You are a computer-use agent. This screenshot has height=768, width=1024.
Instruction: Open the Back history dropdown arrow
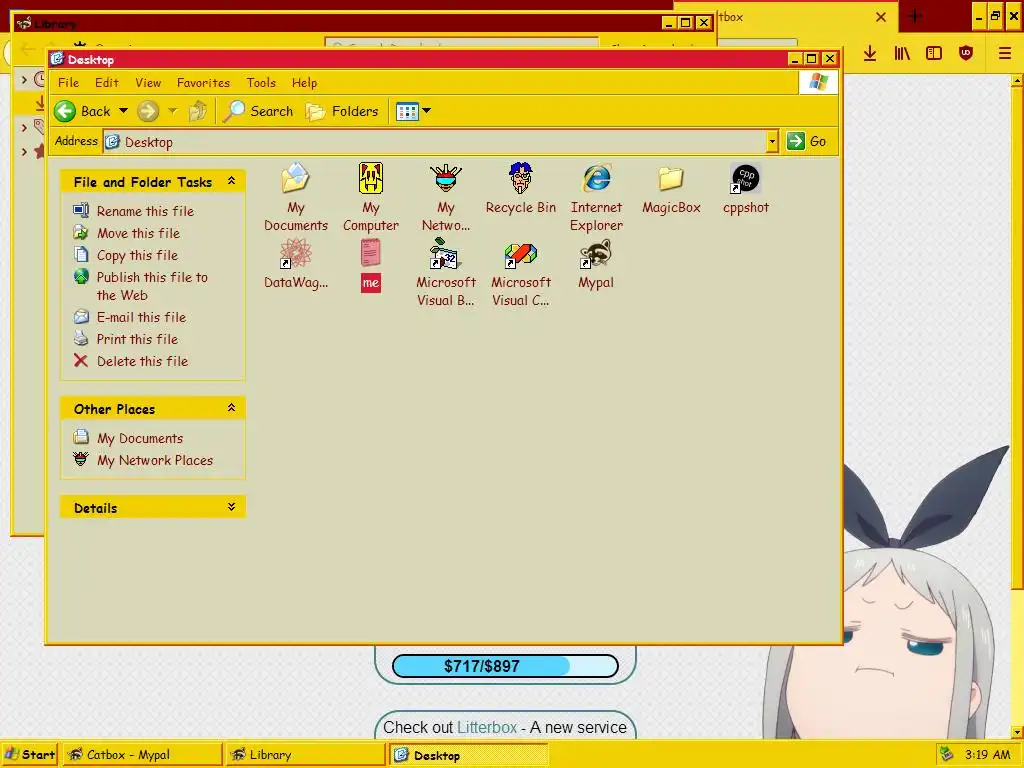coord(123,111)
